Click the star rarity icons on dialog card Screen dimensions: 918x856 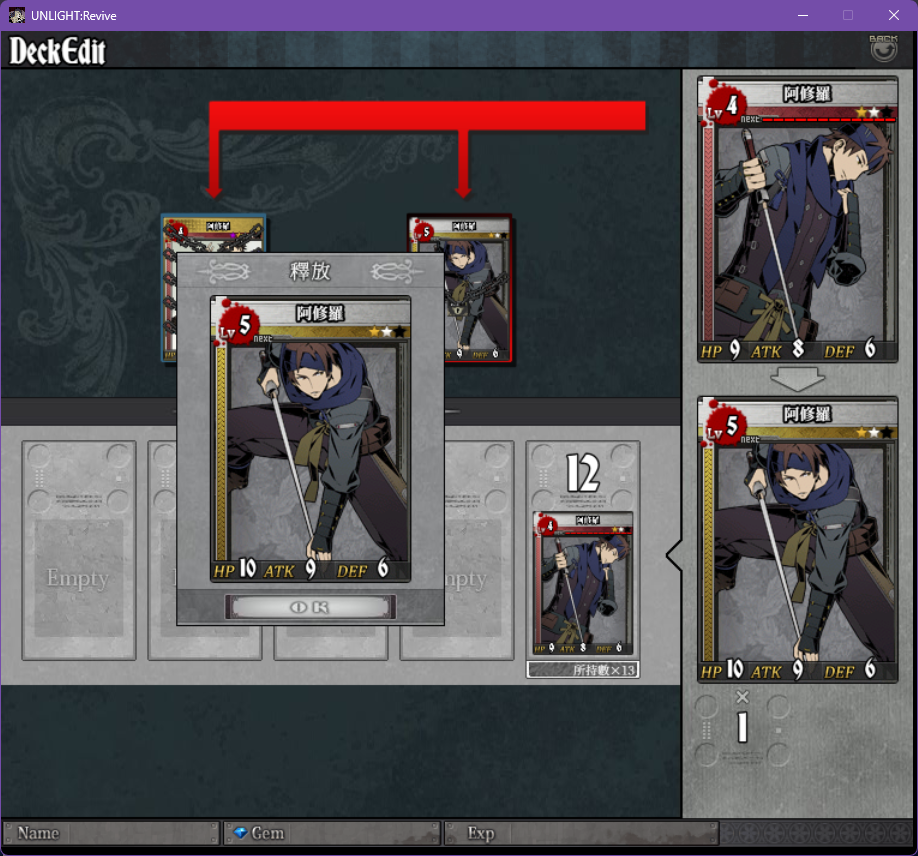point(387,332)
